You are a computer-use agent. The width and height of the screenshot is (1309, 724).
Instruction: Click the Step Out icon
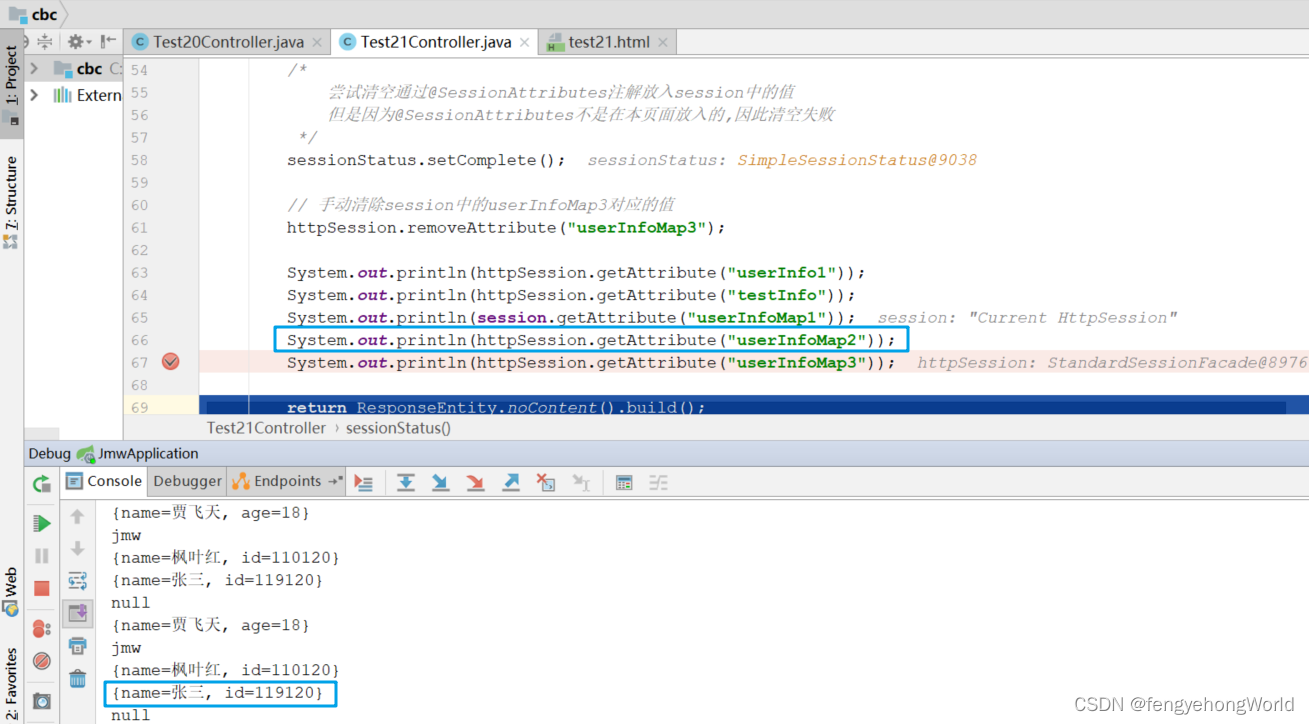tap(511, 483)
